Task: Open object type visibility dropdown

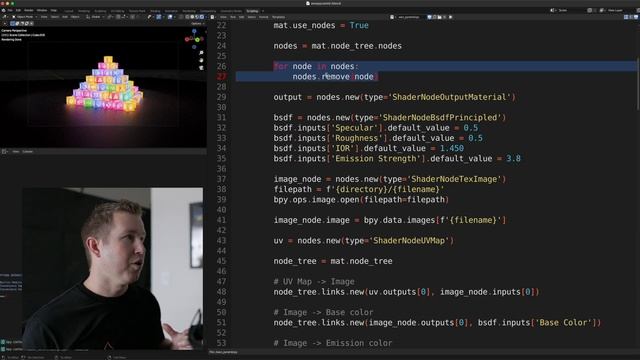Action: coord(150,17)
